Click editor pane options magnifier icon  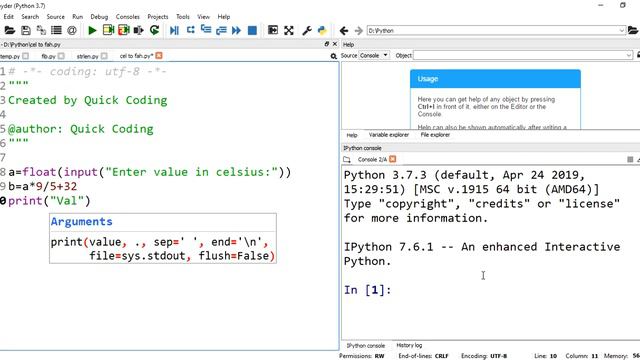(333, 56)
